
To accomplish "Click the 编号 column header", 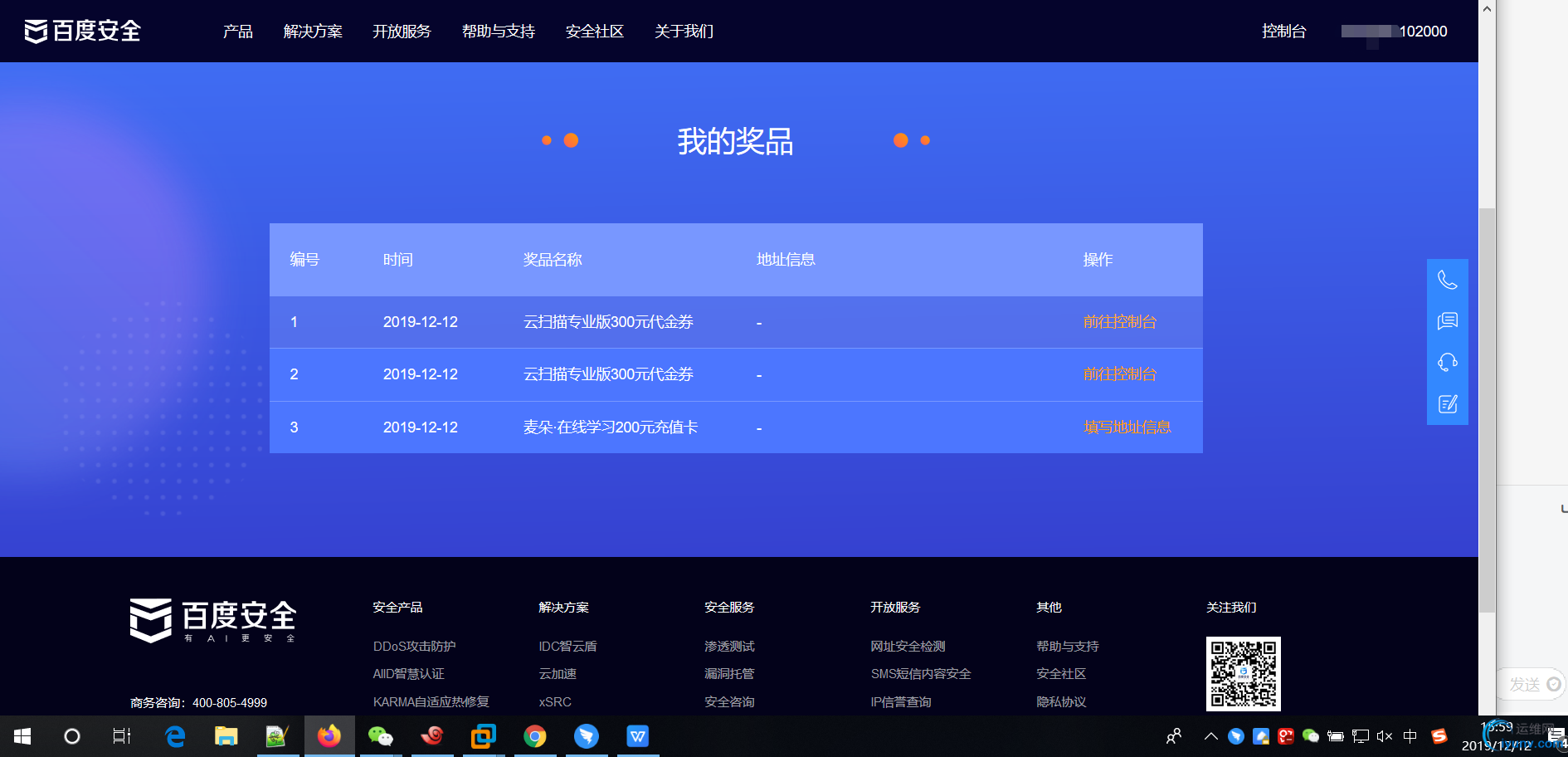I will 304,260.
